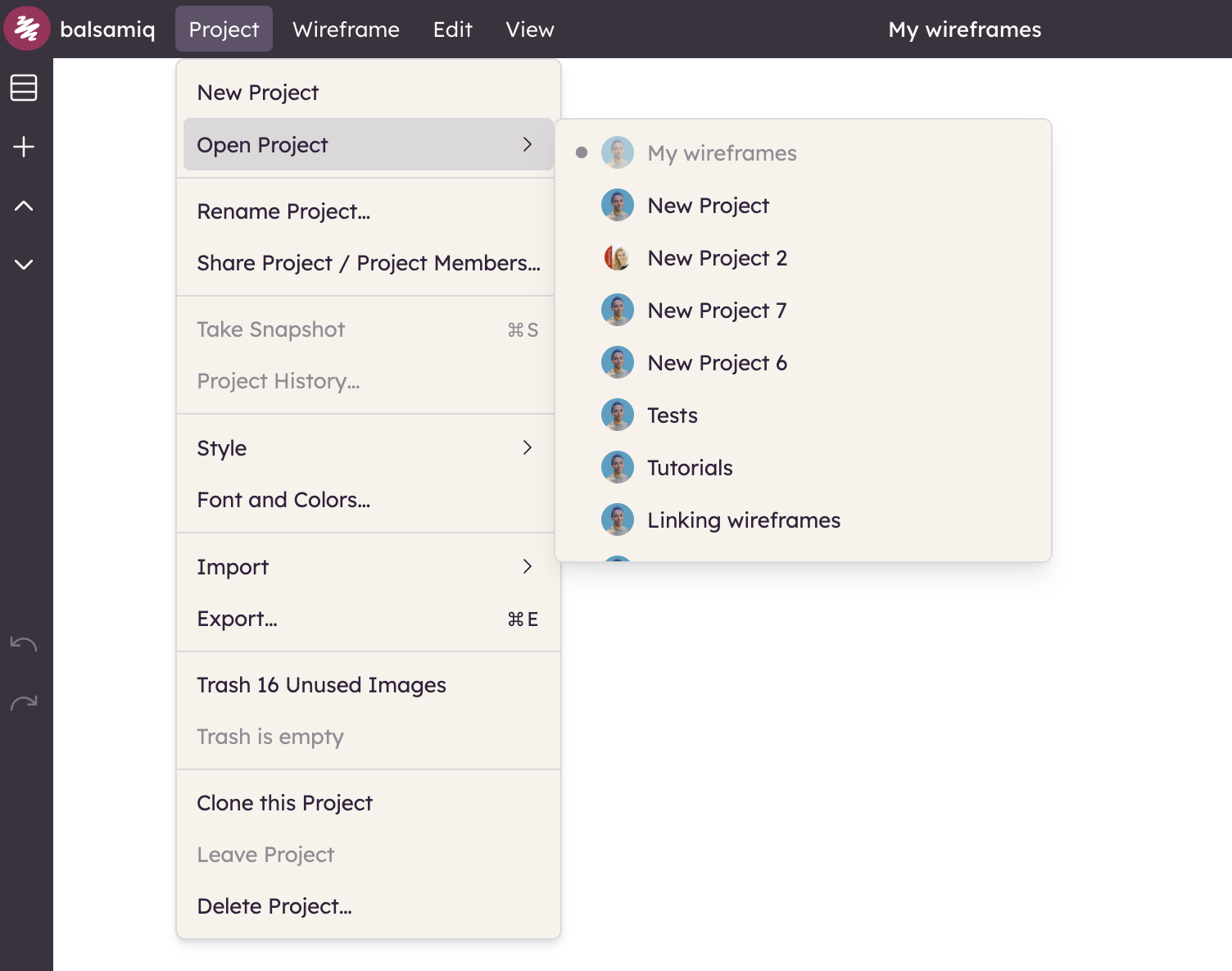Open the View menu
The width and height of the screenshot is (1232, 971).
coord(529,29)
